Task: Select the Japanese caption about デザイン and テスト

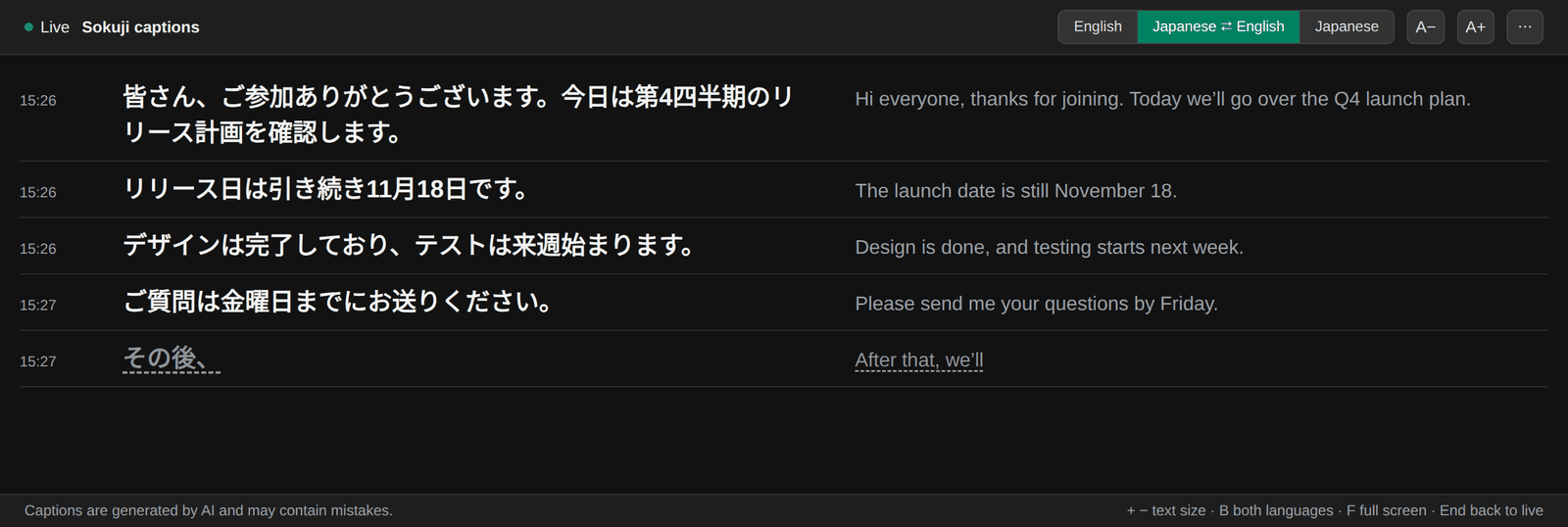Action: coord(410,245)
